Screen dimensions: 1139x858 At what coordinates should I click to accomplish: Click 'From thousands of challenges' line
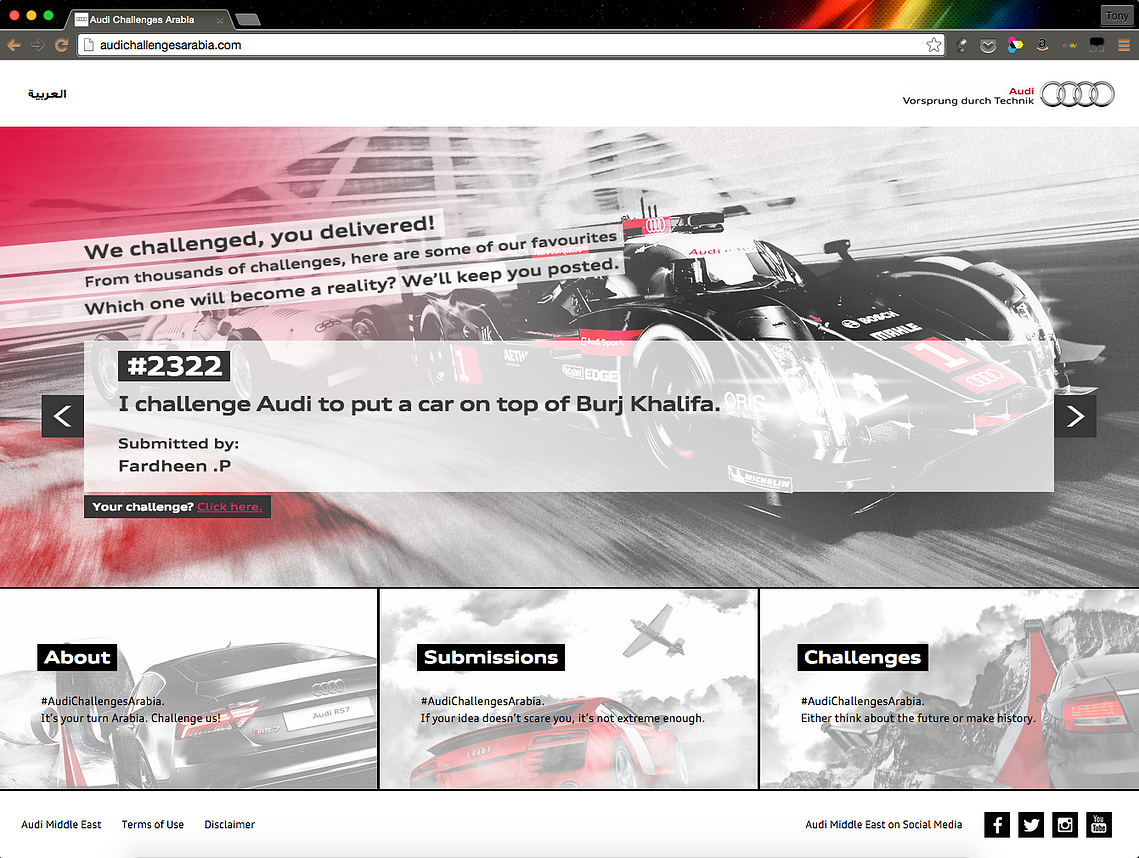click(x=351, y=259)
